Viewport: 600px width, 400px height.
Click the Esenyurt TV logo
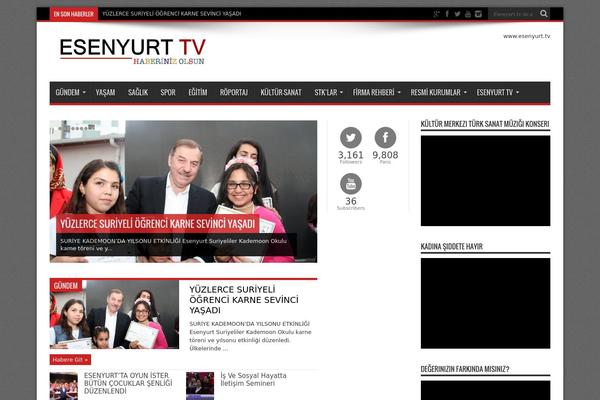point(132,51)
